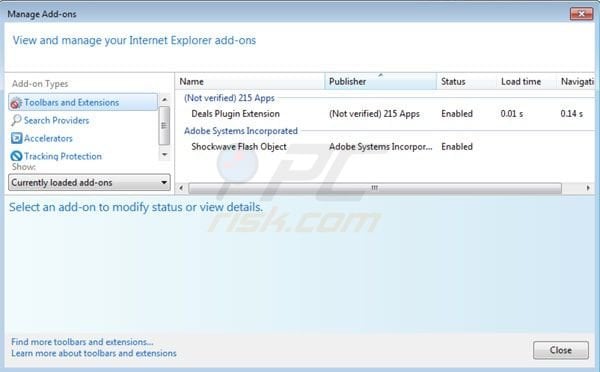The width and height of the screenshot is (600, 372).
Task: Sort by Navigation time column header
Action: click(x=576, y=82)
